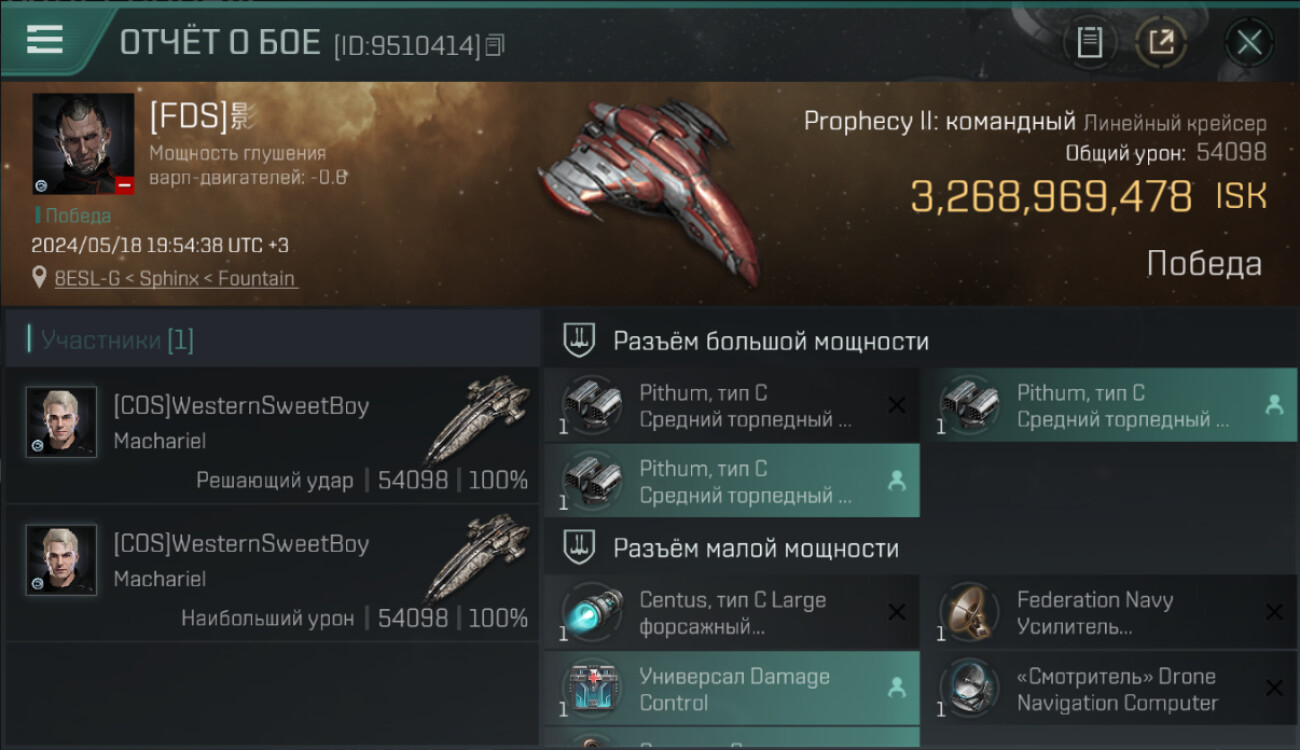Select the highlighted Pithum тип C module on the right
1300x750 pixels.
[x=1108, y=405]
